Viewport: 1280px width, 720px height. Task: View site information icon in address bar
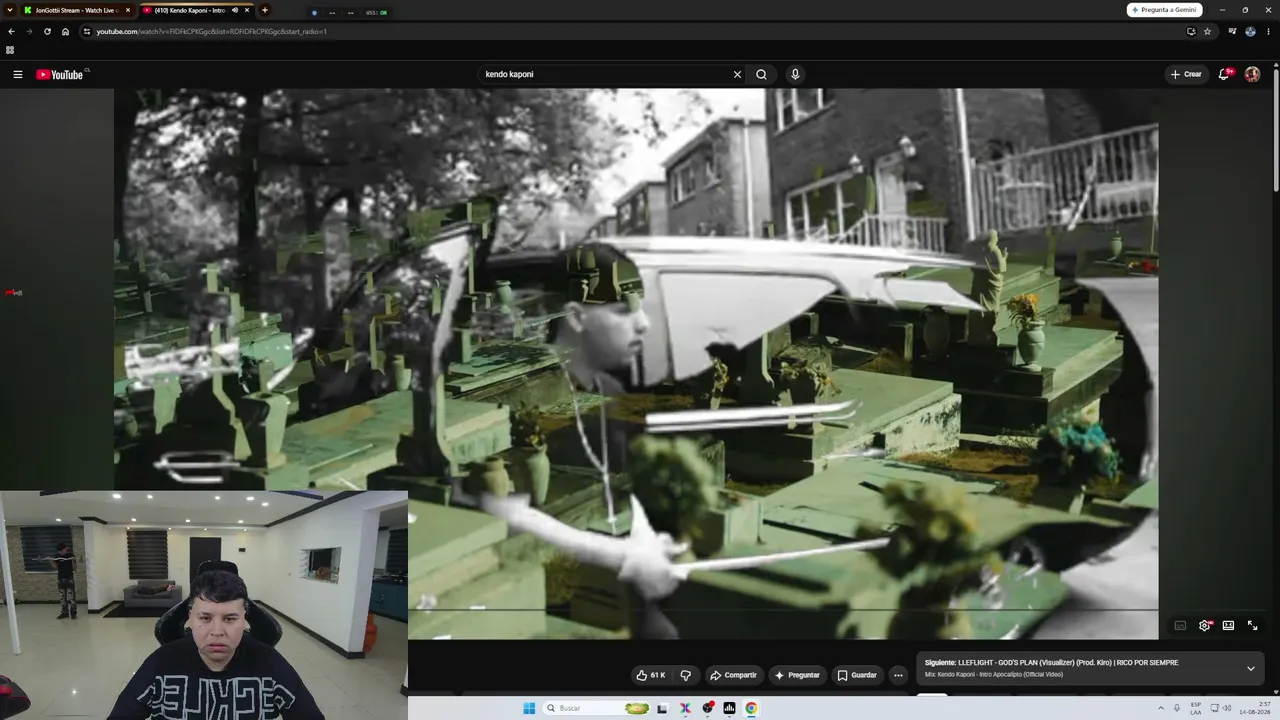(87, 31)
